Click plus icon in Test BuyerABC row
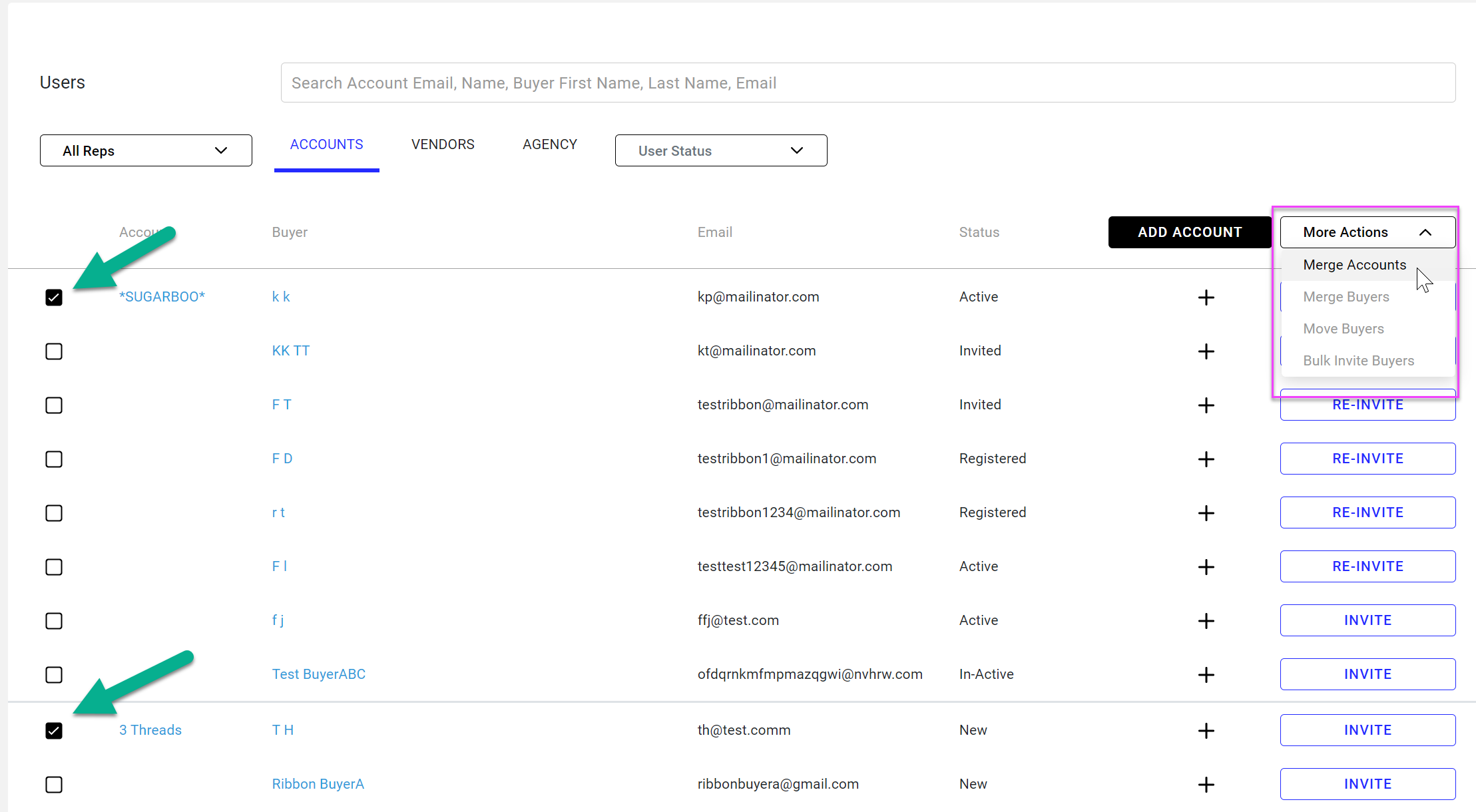 point(1206,675)
